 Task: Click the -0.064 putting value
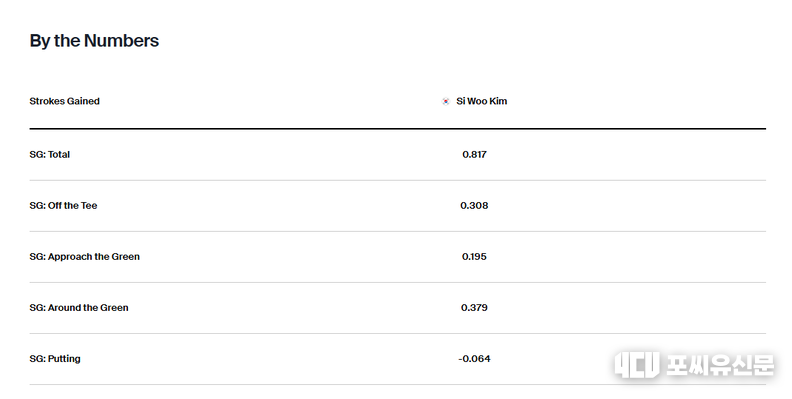click(474, 359)
